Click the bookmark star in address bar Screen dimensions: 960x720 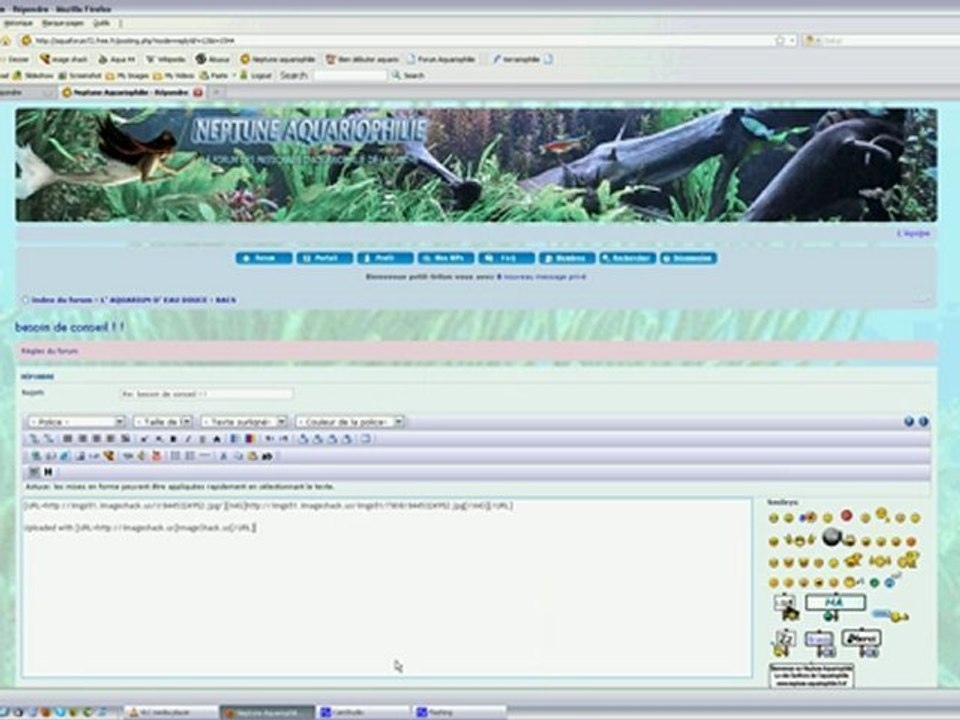pos(779,40)
